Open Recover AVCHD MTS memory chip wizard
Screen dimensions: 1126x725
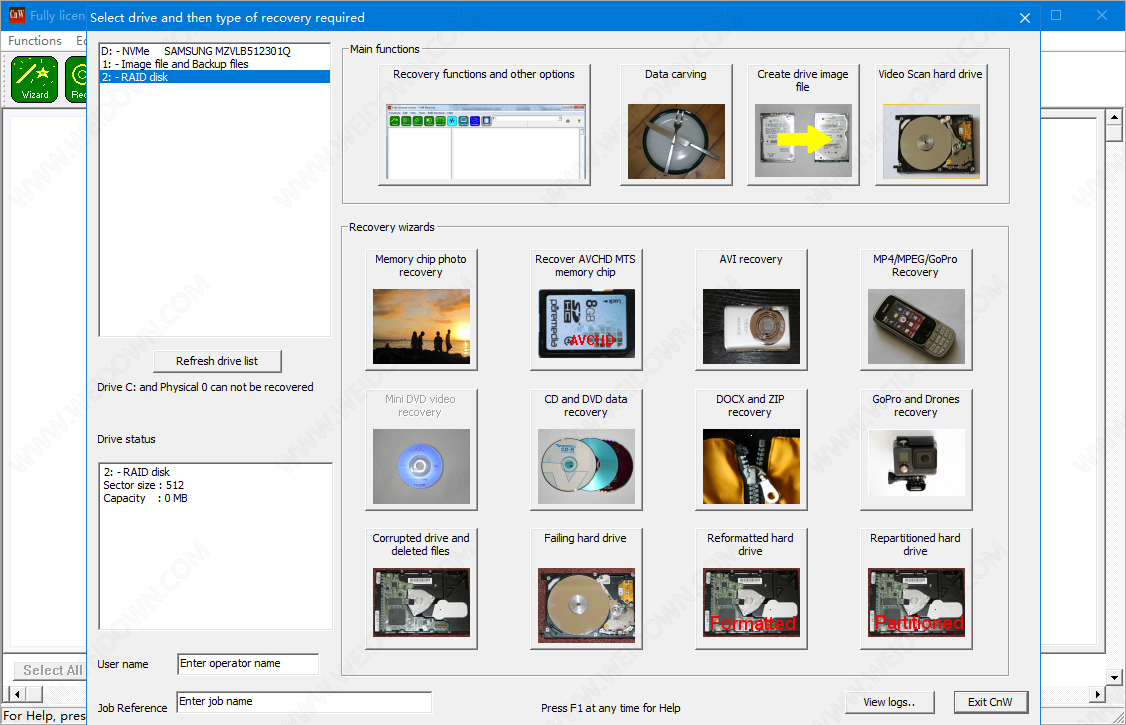(586, 309)
